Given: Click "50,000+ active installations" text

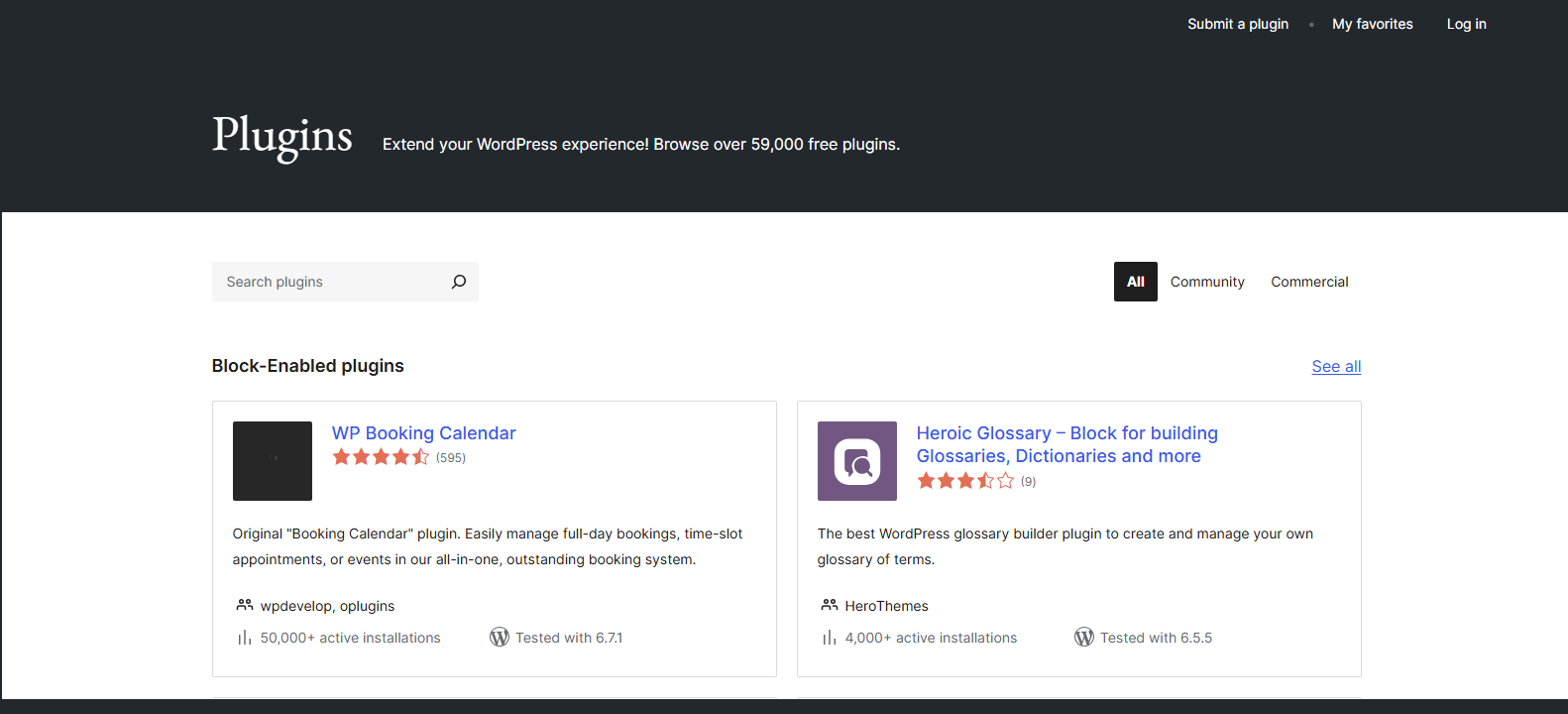Looking at the screenshot, I should tap(351, 638).
